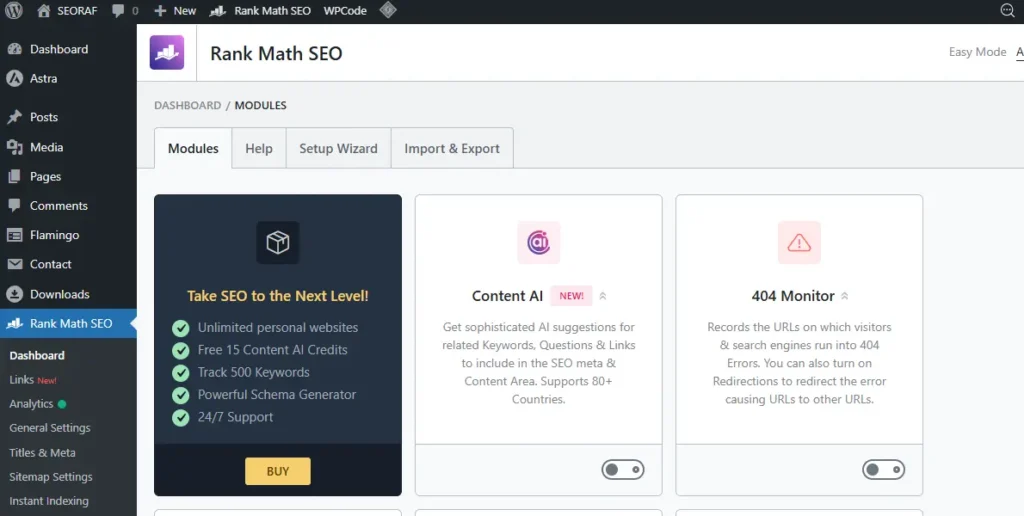
Task: Switch to the Help tab
Action: coord(259,148)
